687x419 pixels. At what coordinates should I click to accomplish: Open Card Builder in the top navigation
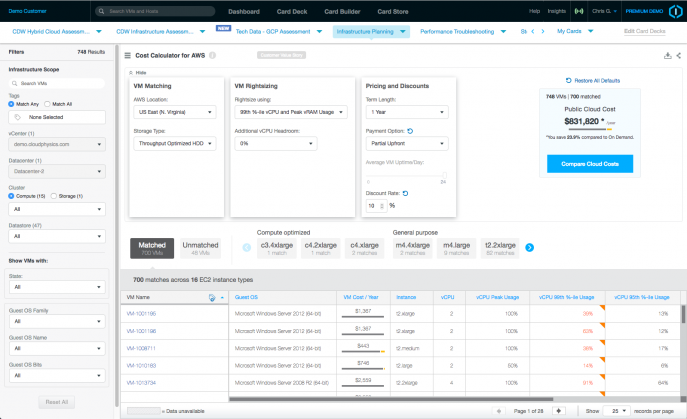342,11
